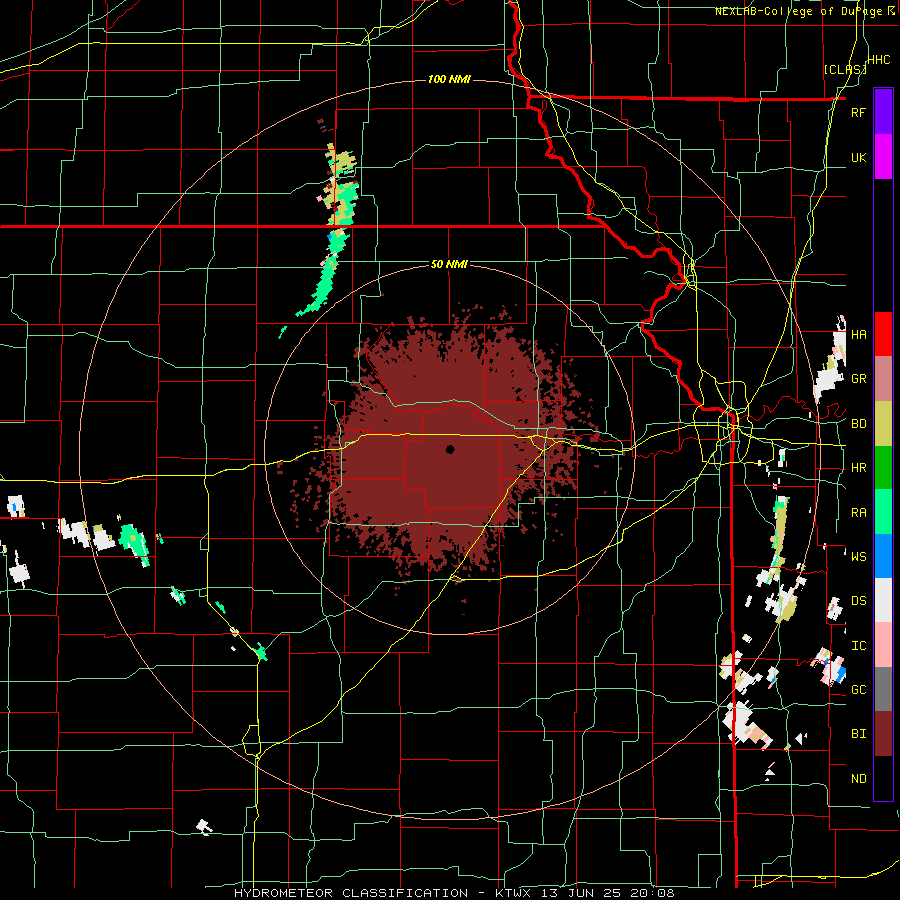Click the IC legend label
The width and height of the screenshot is (900, 900).
tap(858, 646)
